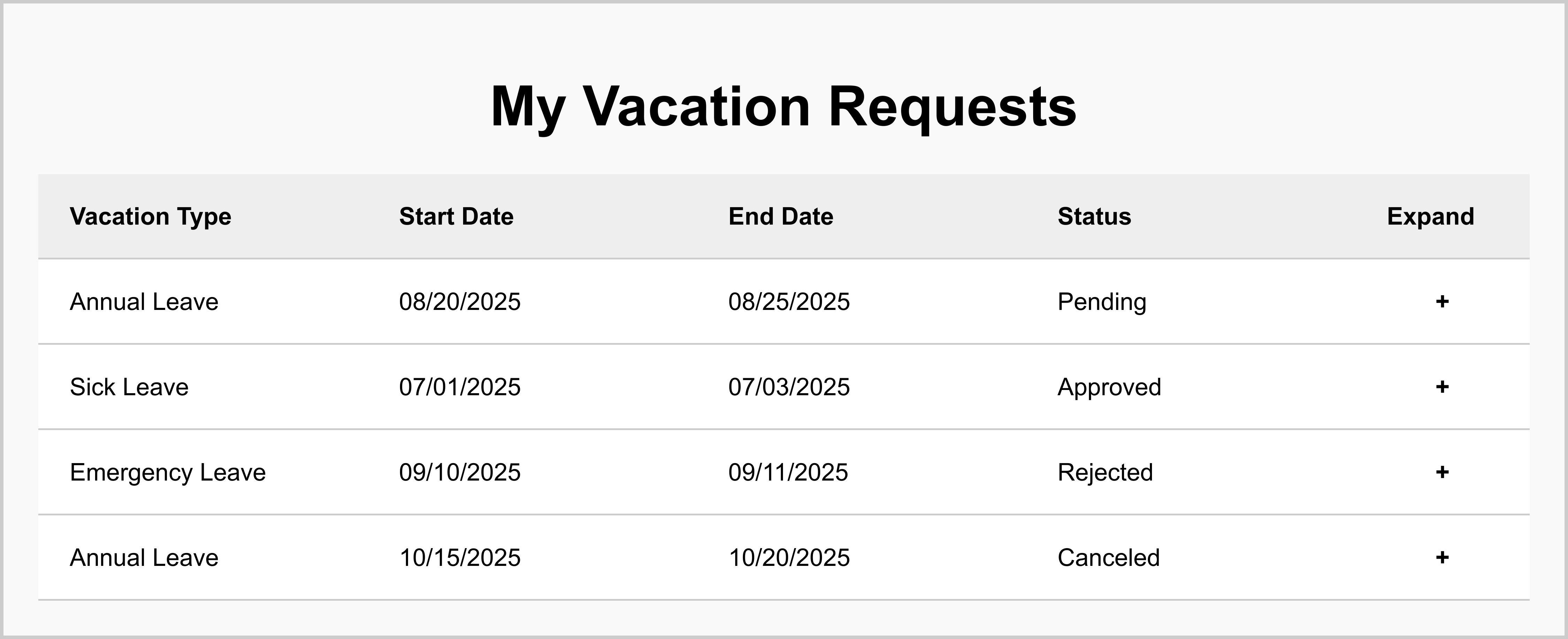Click end date 07/03/2025
This screenshot has height=639, width=1568.
coord(789,387)
